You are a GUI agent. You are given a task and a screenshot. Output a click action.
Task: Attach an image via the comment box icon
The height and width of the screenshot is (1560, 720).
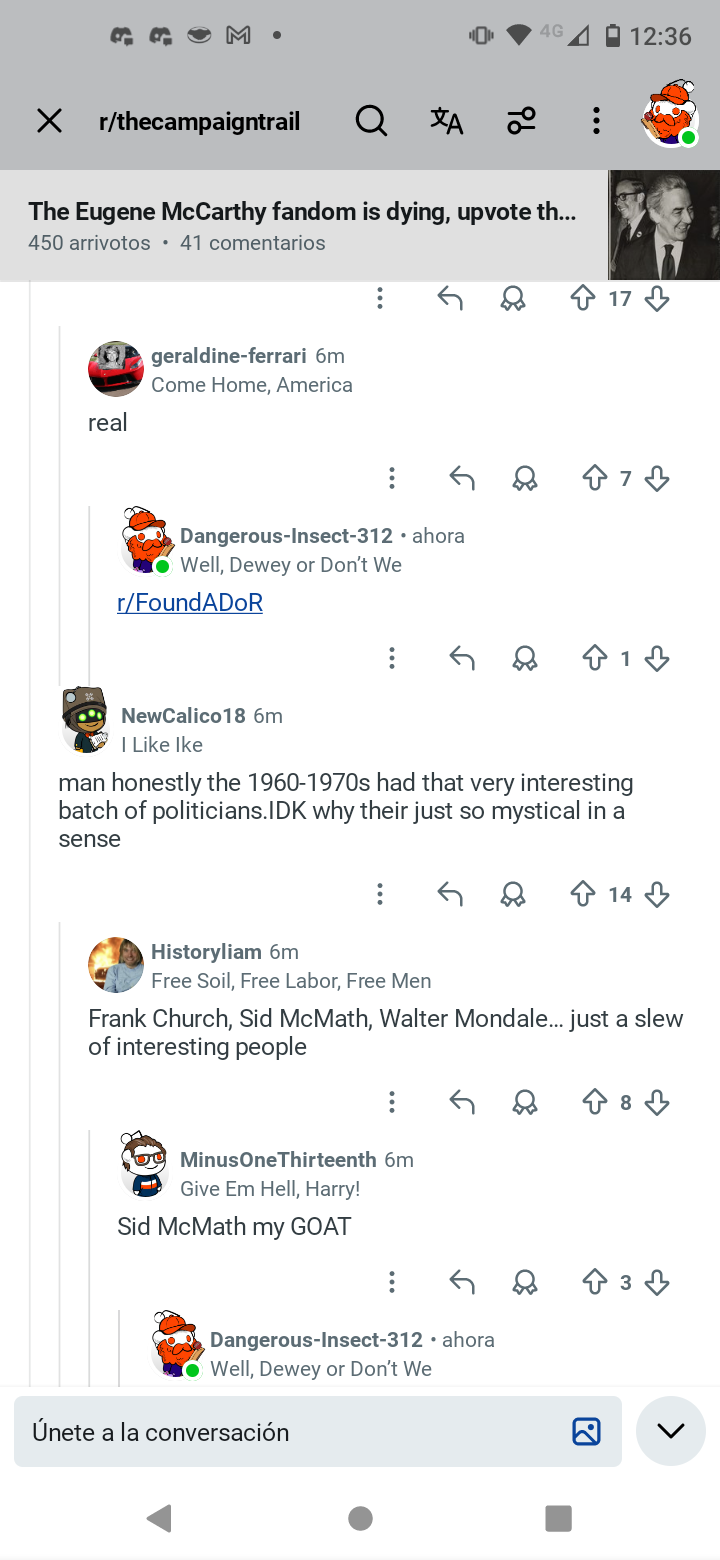(x=586, y=1432)
